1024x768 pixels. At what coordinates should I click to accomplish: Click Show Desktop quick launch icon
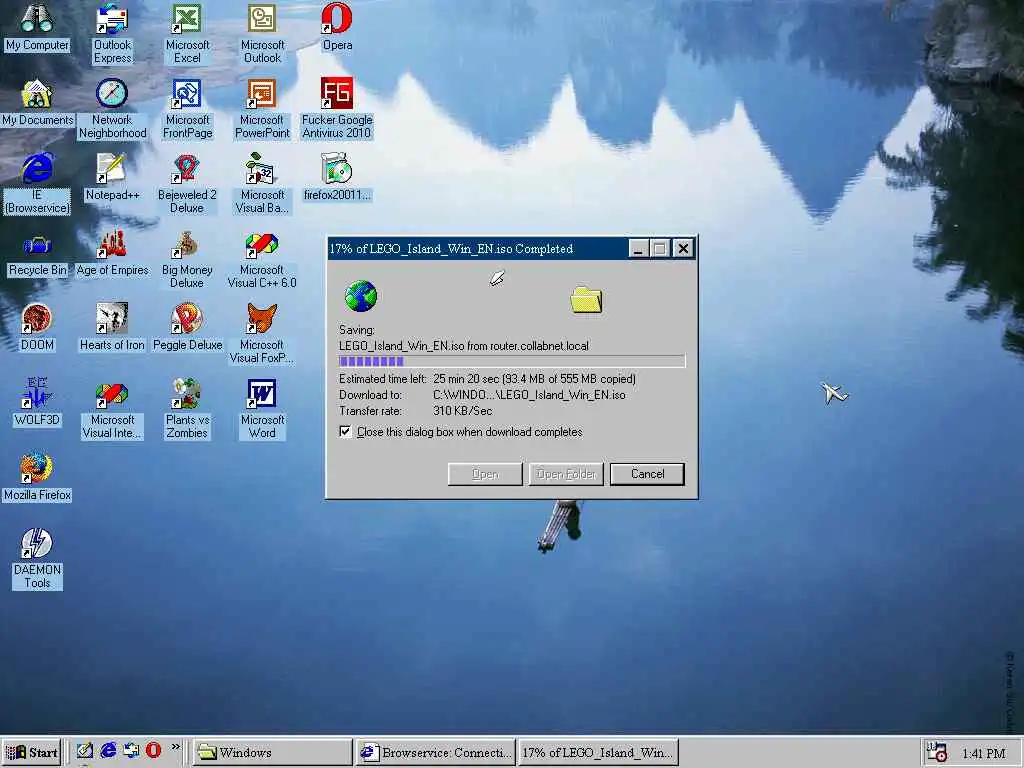point(85,751)
